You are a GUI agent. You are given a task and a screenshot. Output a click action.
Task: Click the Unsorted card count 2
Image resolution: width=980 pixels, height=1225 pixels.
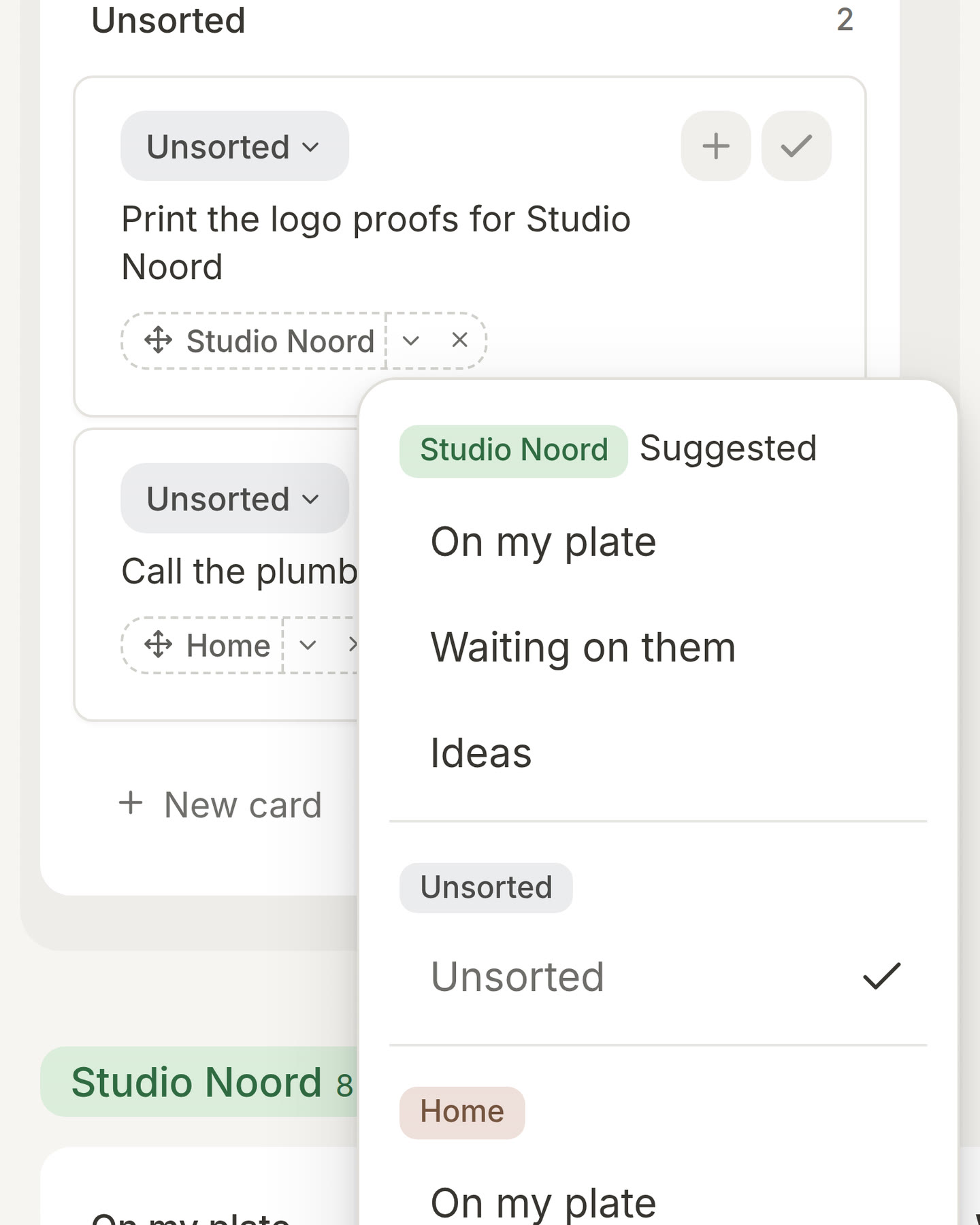(845, 20)
